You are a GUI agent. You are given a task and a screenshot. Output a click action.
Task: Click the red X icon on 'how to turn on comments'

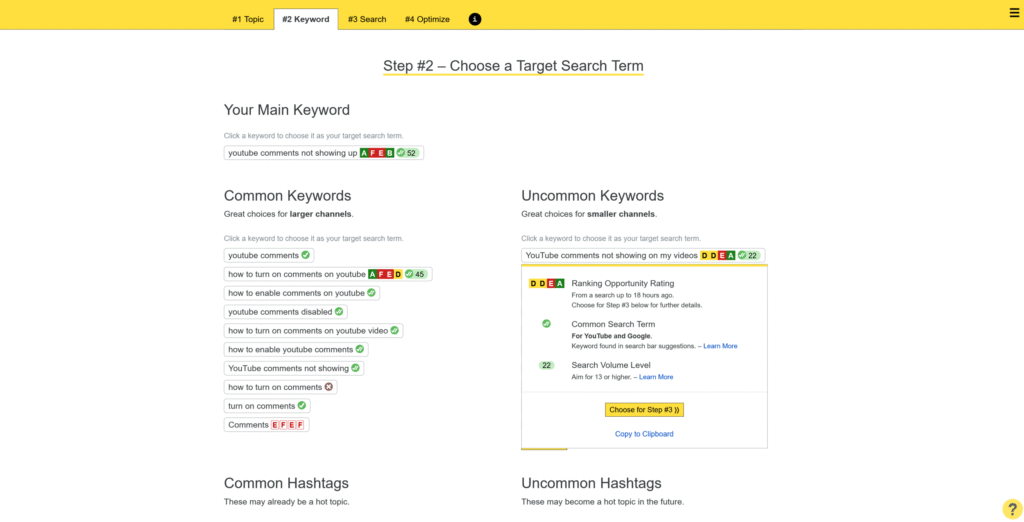coord(330,387)
